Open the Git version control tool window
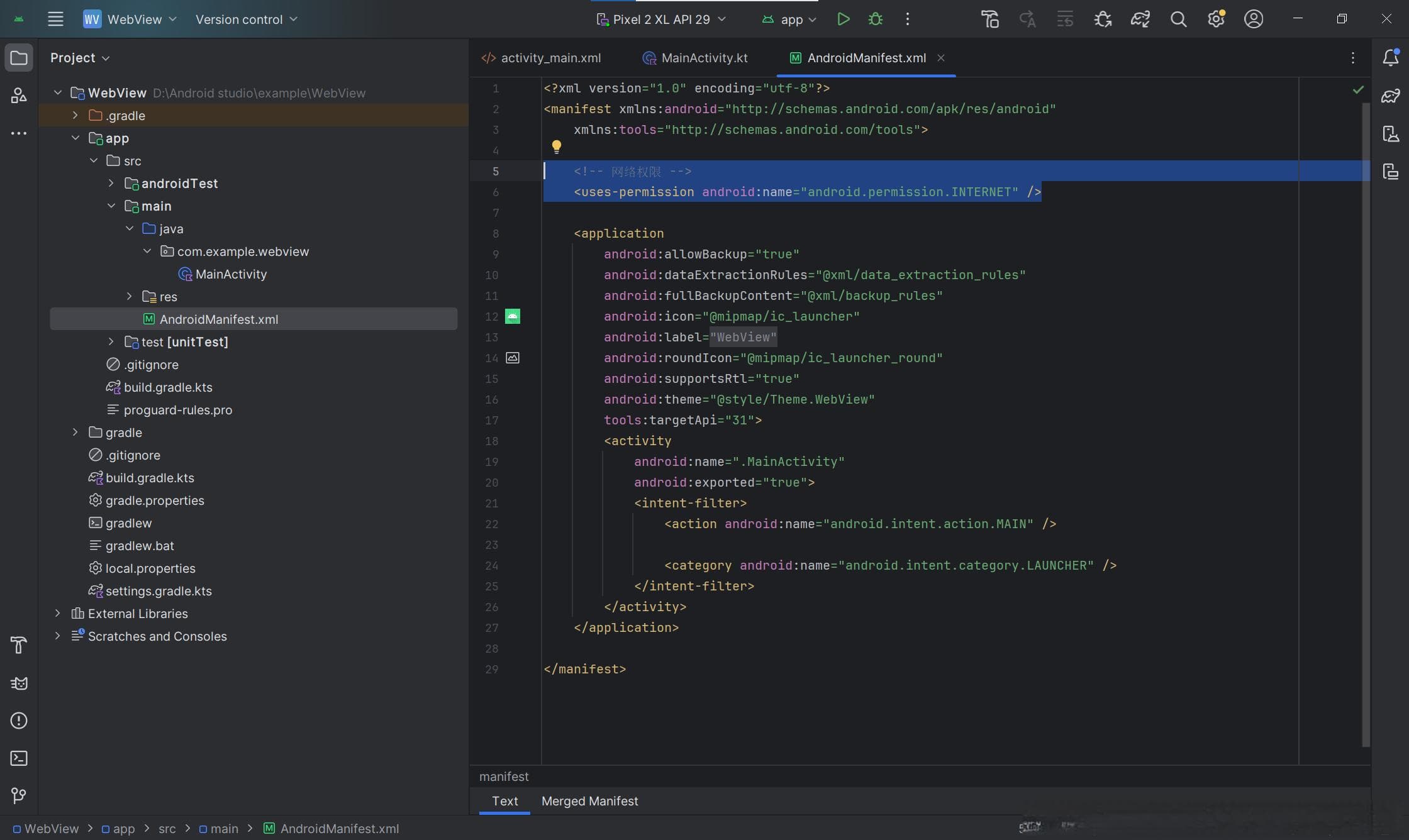 19,796
